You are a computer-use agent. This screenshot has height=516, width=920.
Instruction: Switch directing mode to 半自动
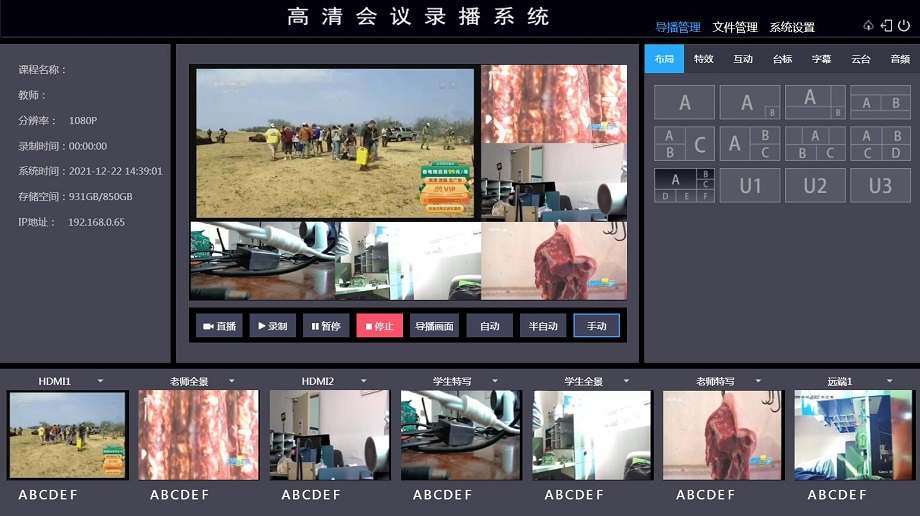[x=543, y=326]
